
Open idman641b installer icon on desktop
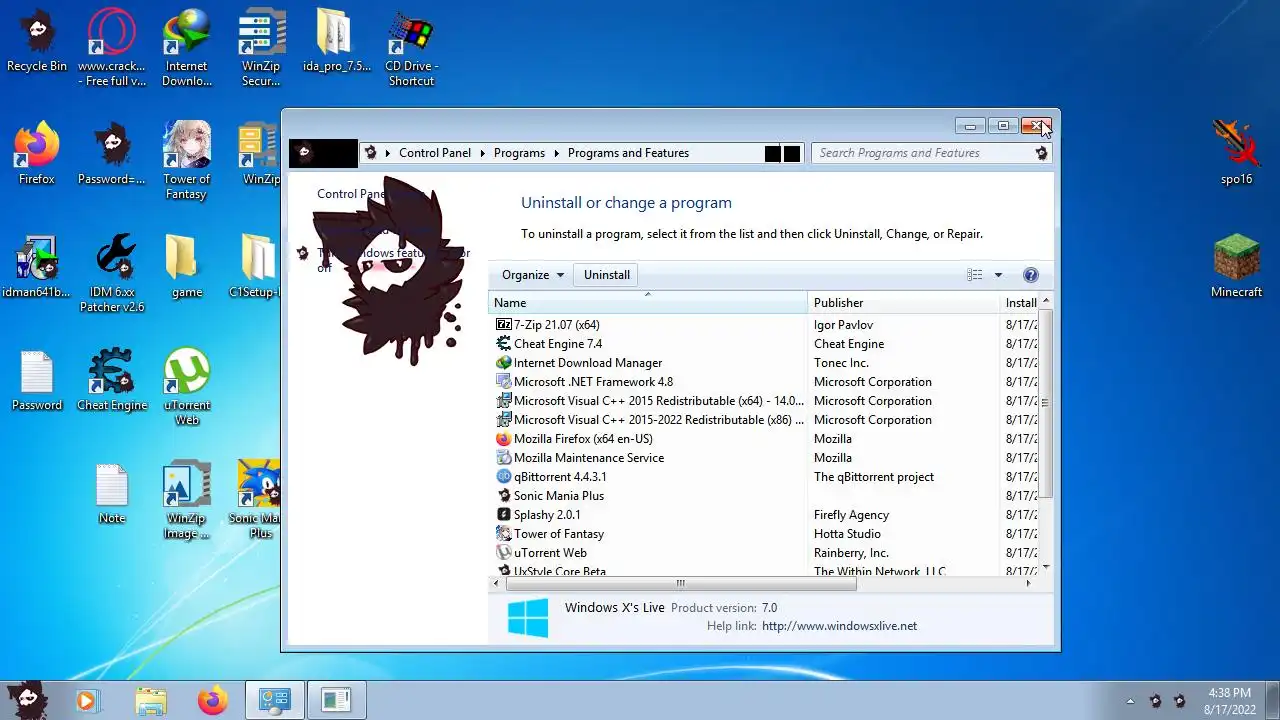[x=37, y=267]
